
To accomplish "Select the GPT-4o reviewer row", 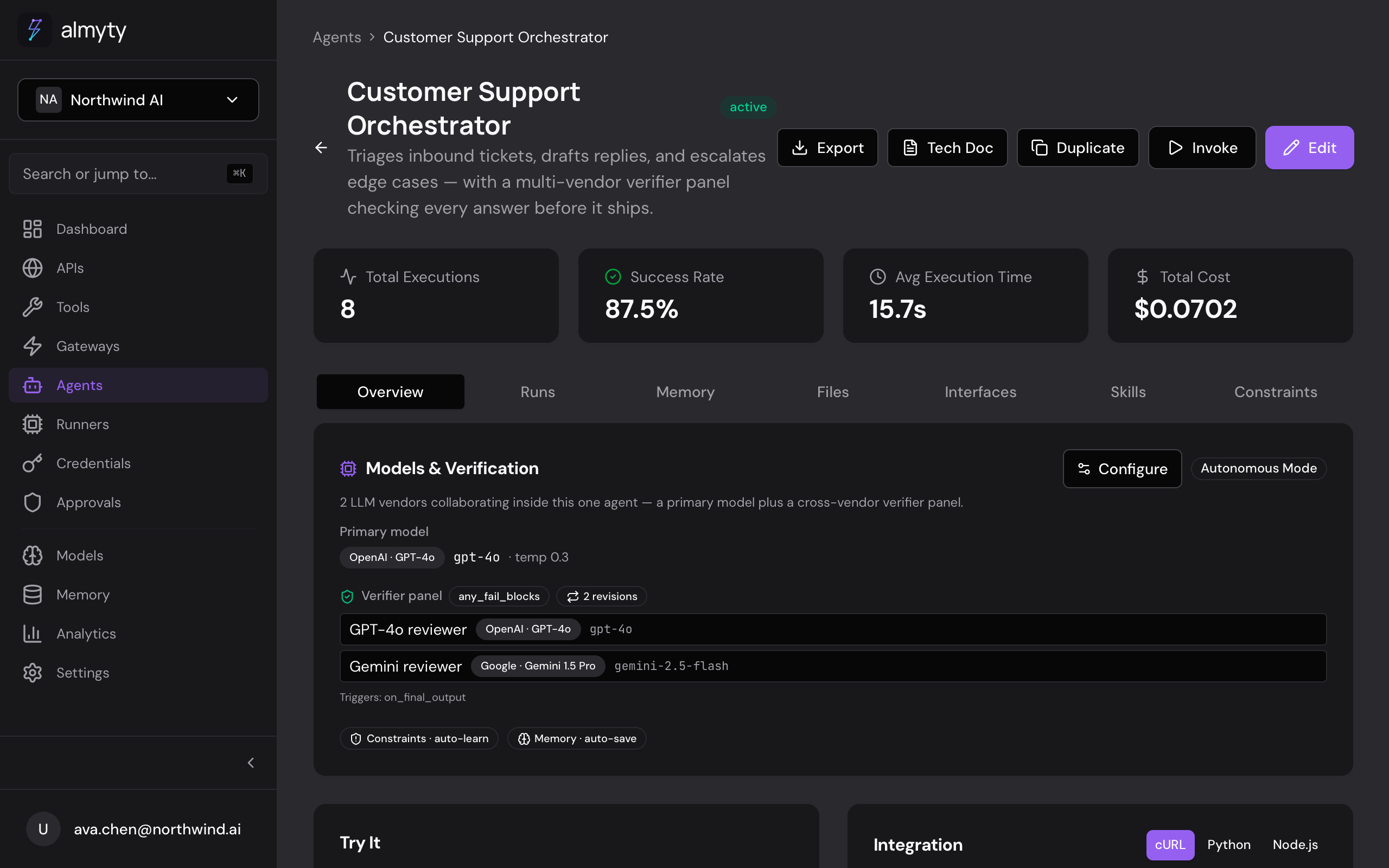I will (833, 629).
